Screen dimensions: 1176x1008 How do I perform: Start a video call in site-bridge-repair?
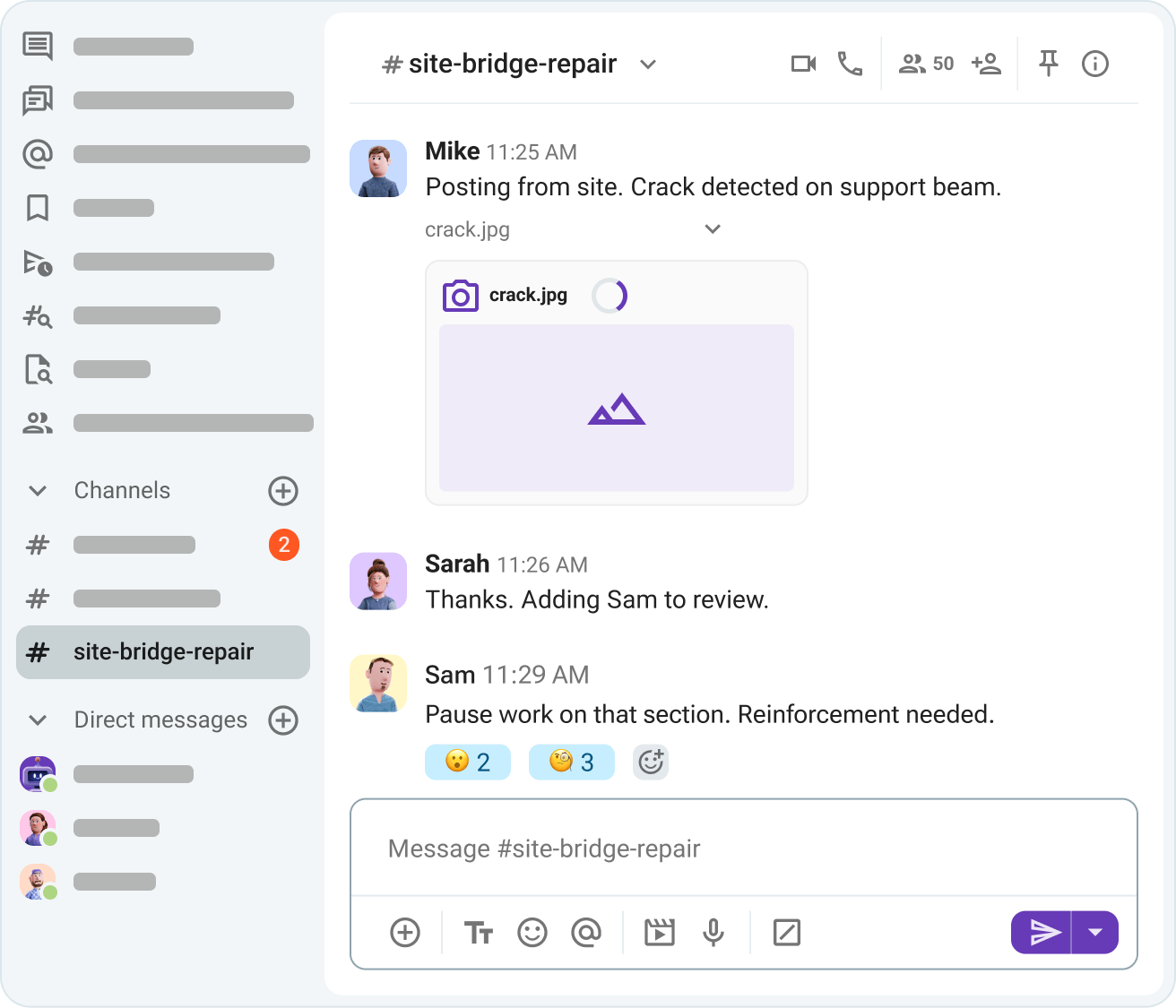click(x=803, y=64)
